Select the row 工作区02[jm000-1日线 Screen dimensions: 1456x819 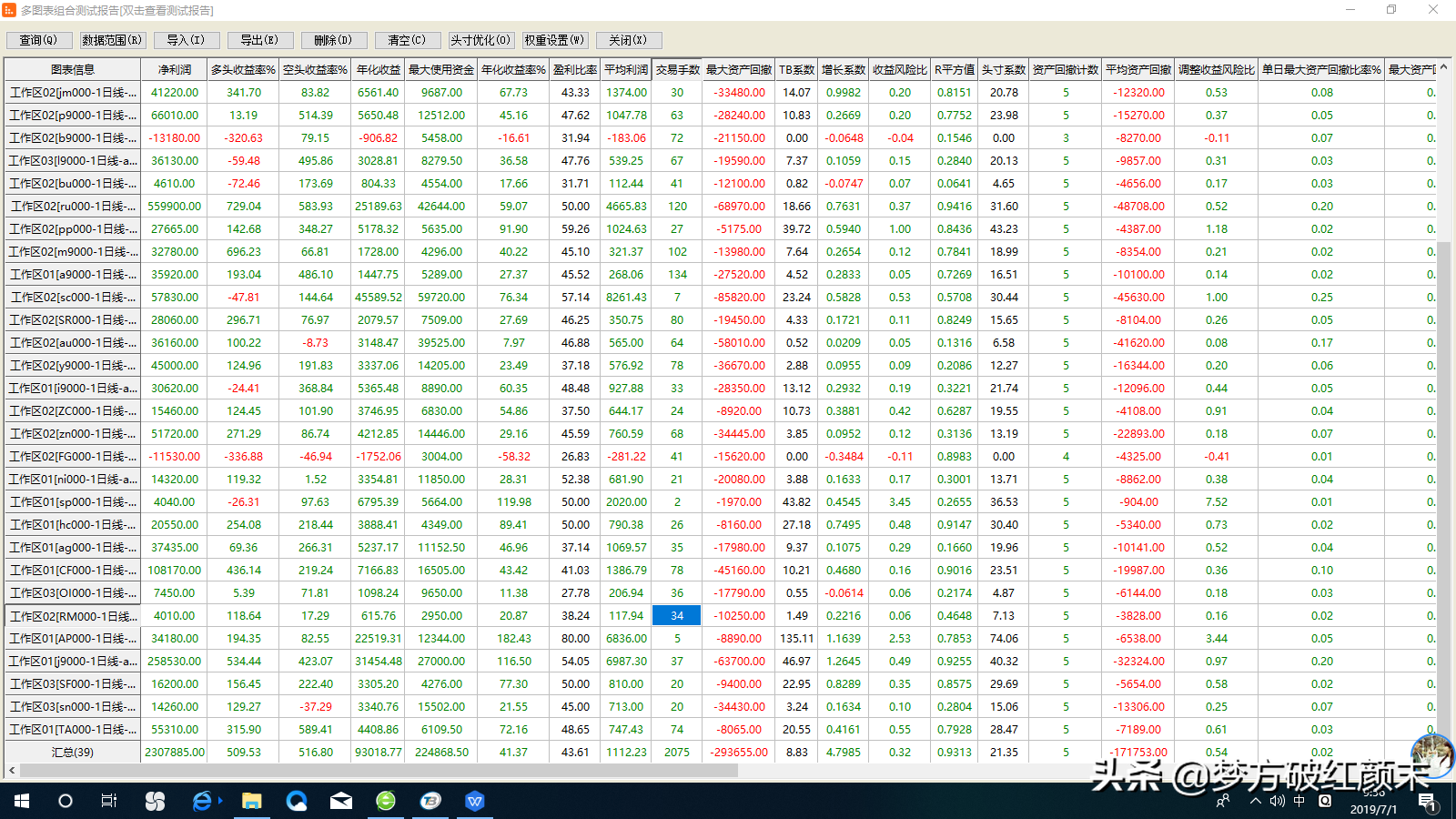(73, 92)
